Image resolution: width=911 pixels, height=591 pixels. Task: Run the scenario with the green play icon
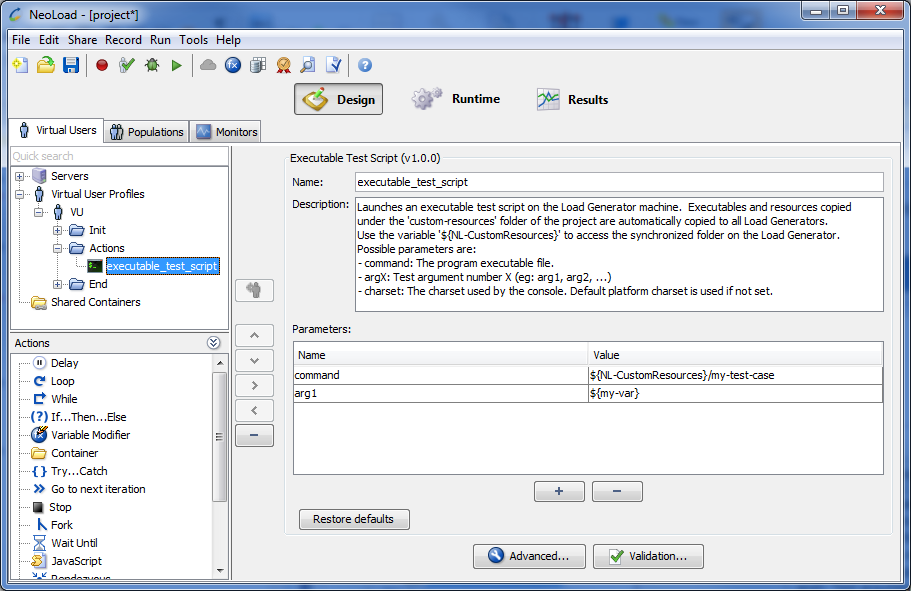[x=177, y=65]
